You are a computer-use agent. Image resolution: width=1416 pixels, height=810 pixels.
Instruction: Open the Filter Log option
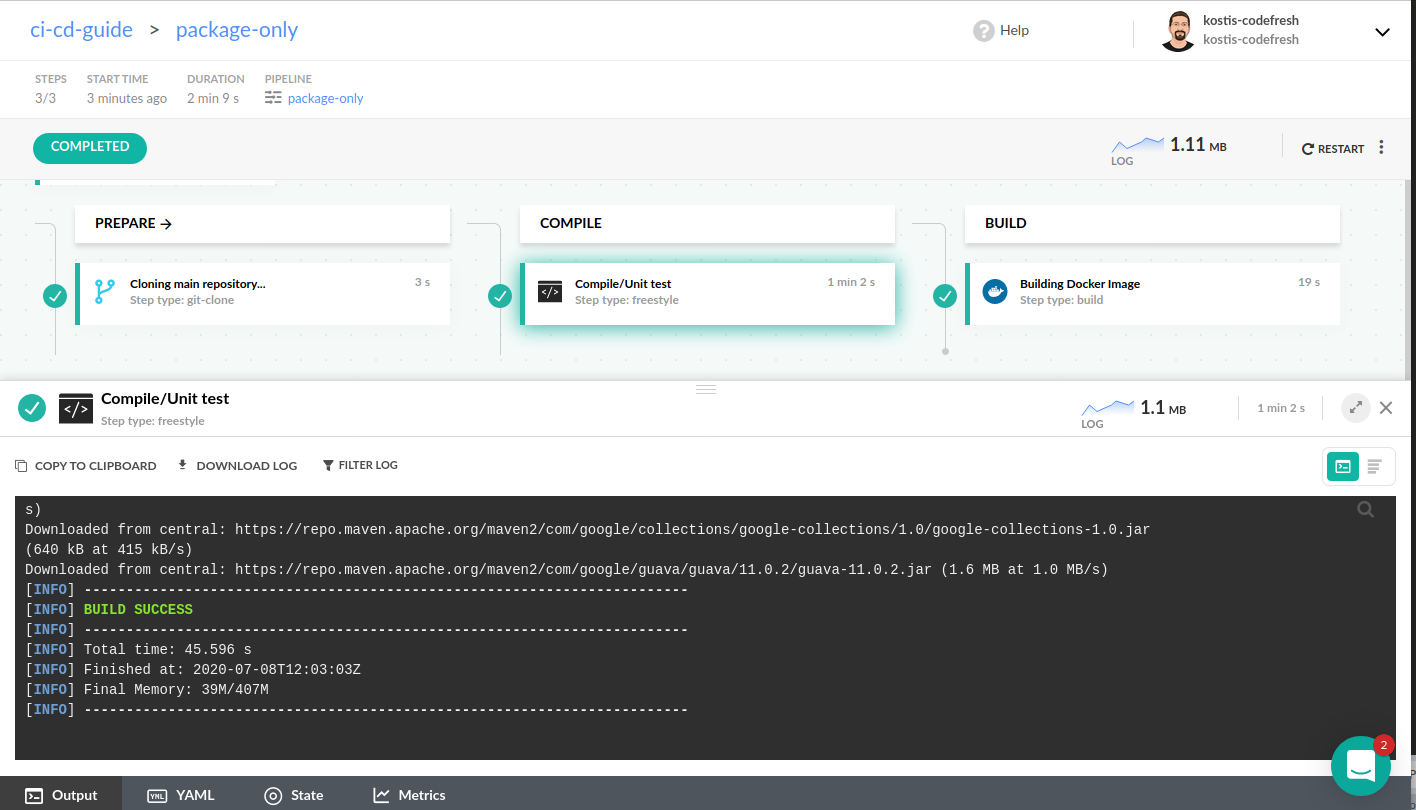tap(360, 465)
